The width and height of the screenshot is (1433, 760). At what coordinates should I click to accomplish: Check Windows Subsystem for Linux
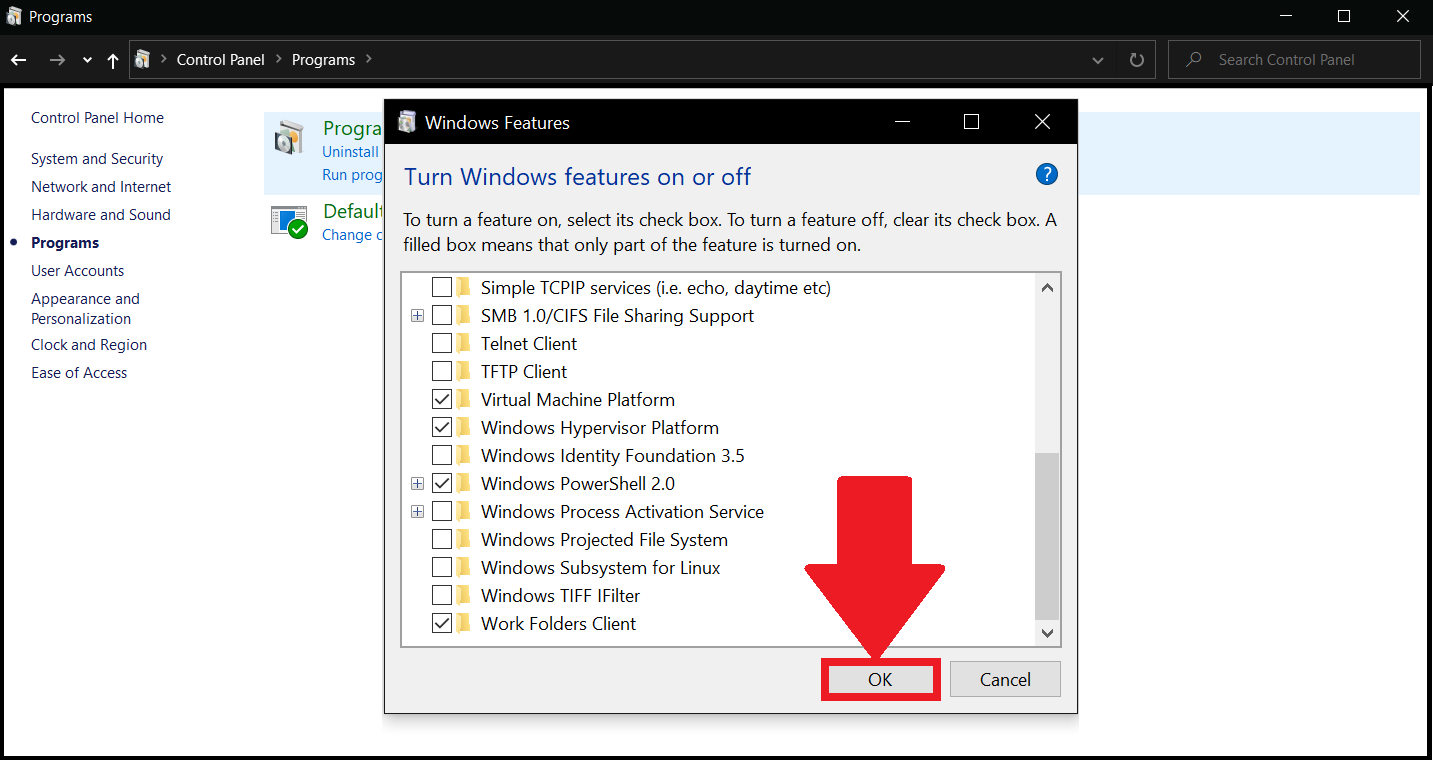click(442, 568)
